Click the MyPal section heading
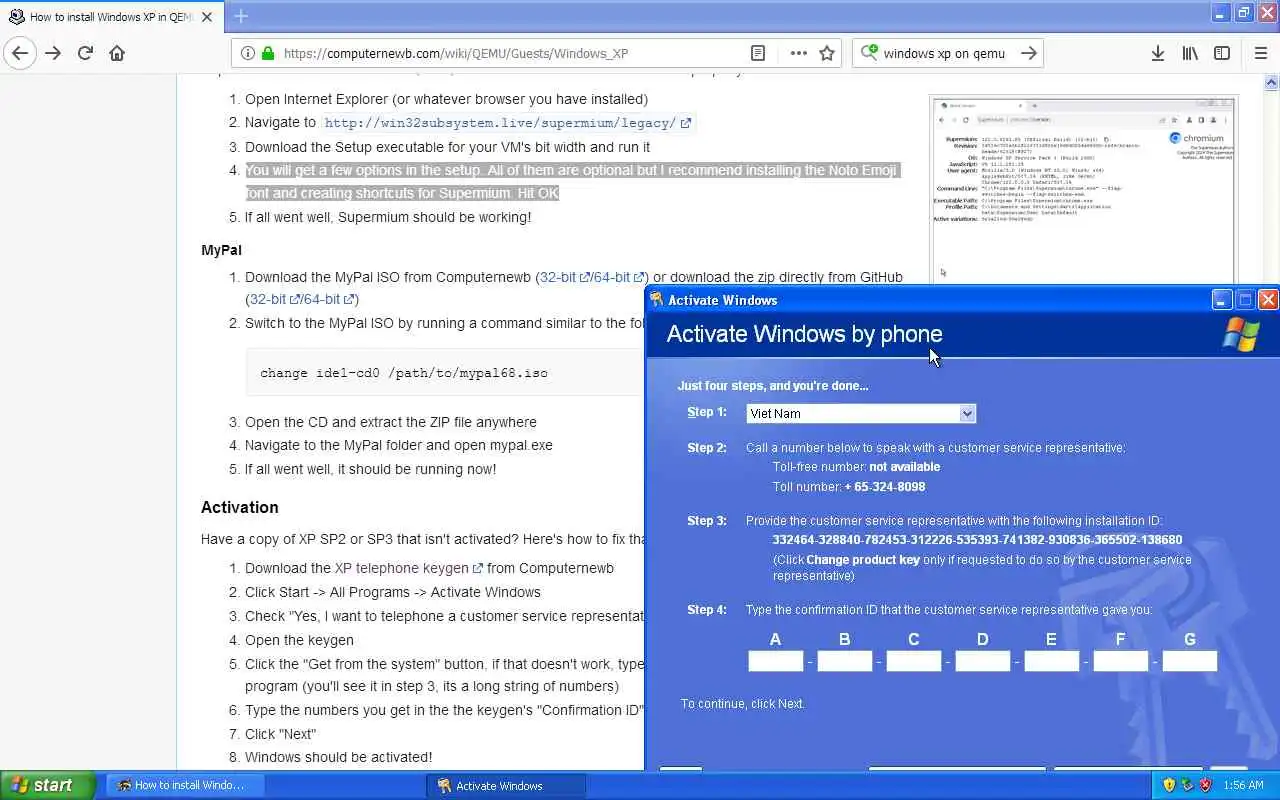1280x800 pixels. point(221,250)
